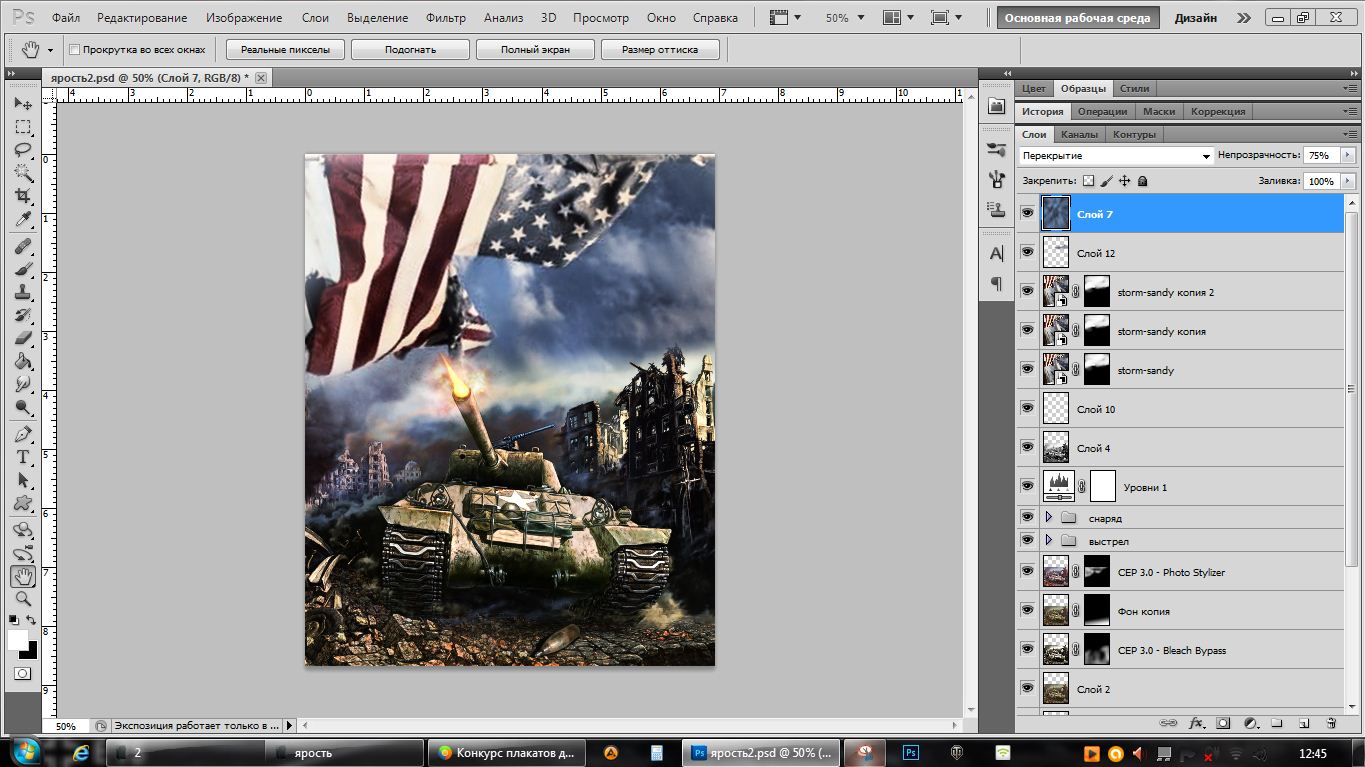Viewport: 1365px width, 767px height.
Task: Open foreground color picker swatch
Action: (18, 639)
